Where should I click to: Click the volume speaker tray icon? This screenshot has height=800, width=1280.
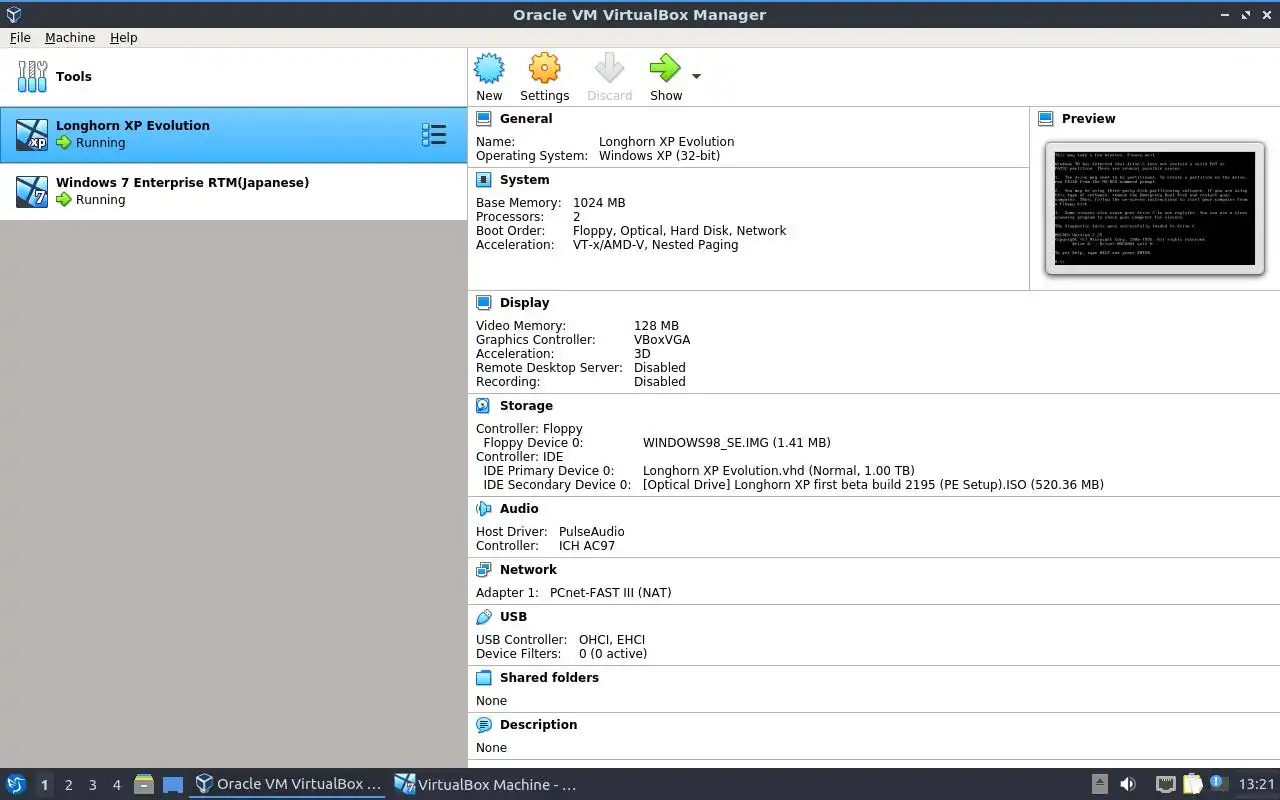[x=1127, y=784]
